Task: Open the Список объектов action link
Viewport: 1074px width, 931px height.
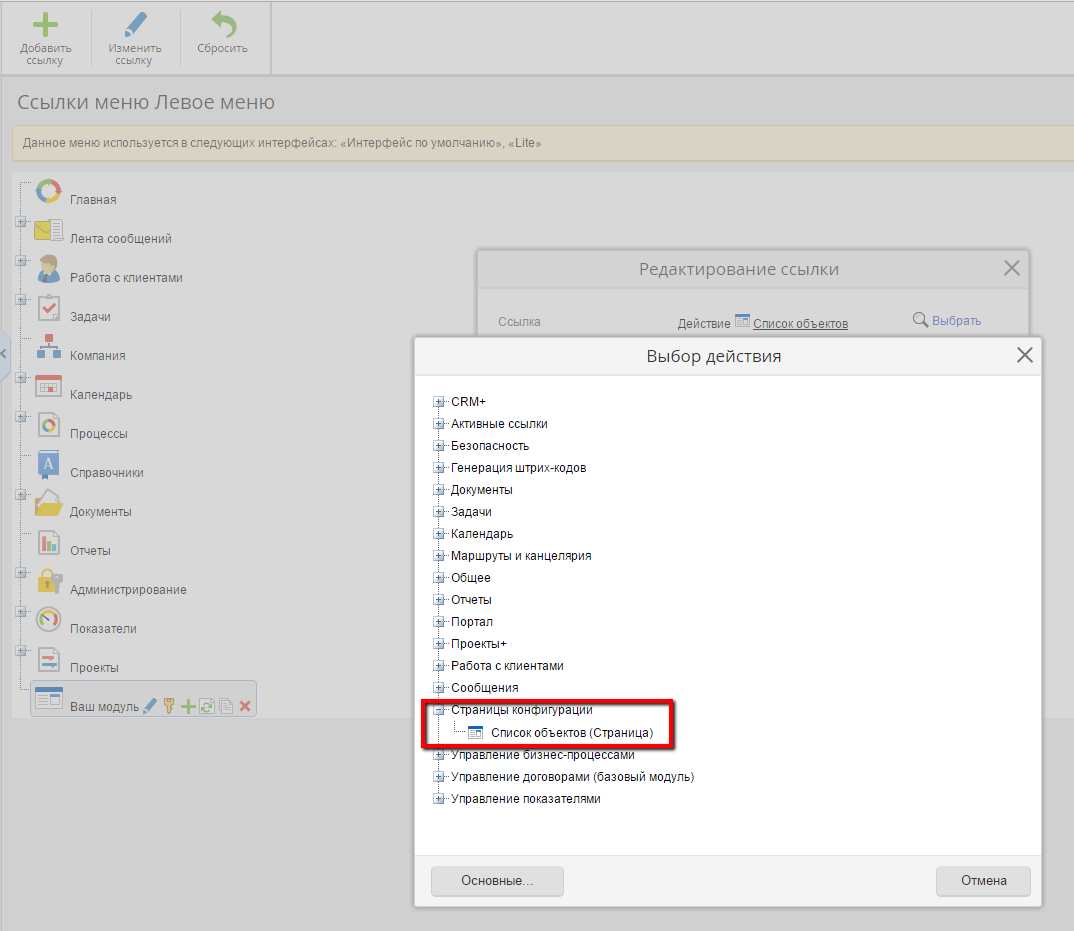Action: point(800,323)
